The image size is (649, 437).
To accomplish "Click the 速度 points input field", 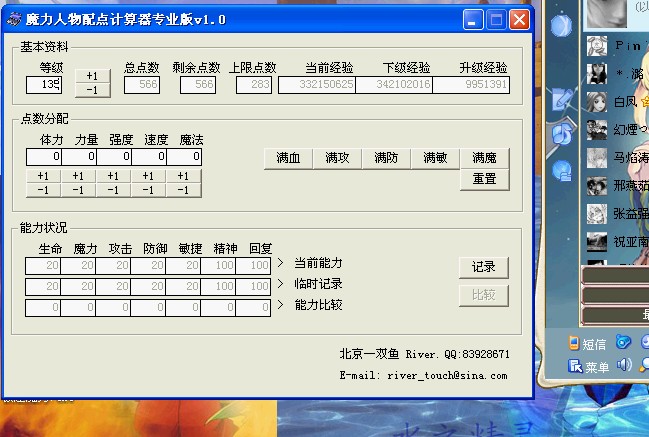I will click(148, 157).
